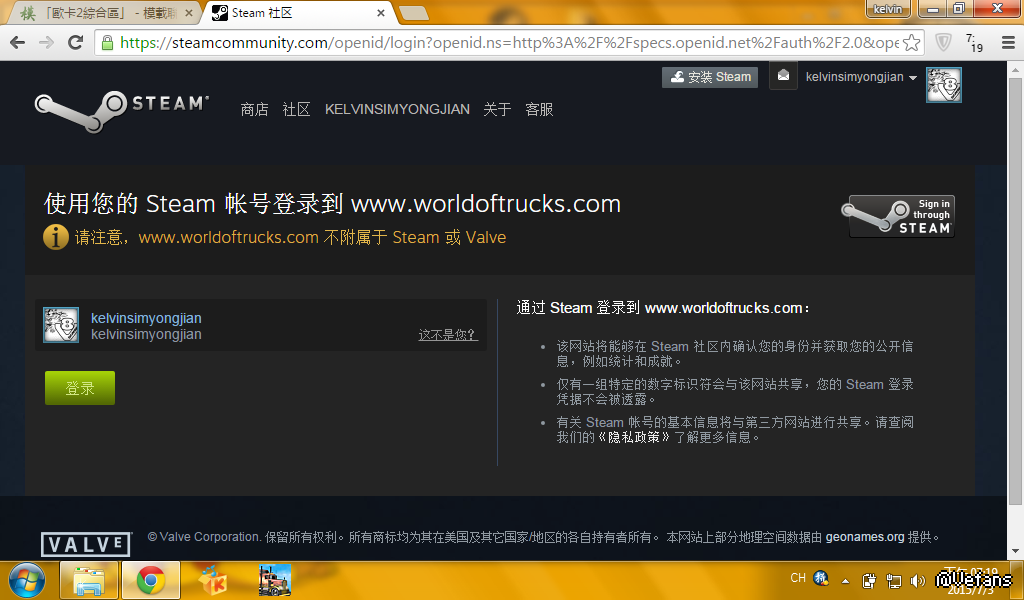Open the 隐私政策 privacy policy link
This screenshot has height=600, width=1024.
pyautogui.click(x=633, y=437)
